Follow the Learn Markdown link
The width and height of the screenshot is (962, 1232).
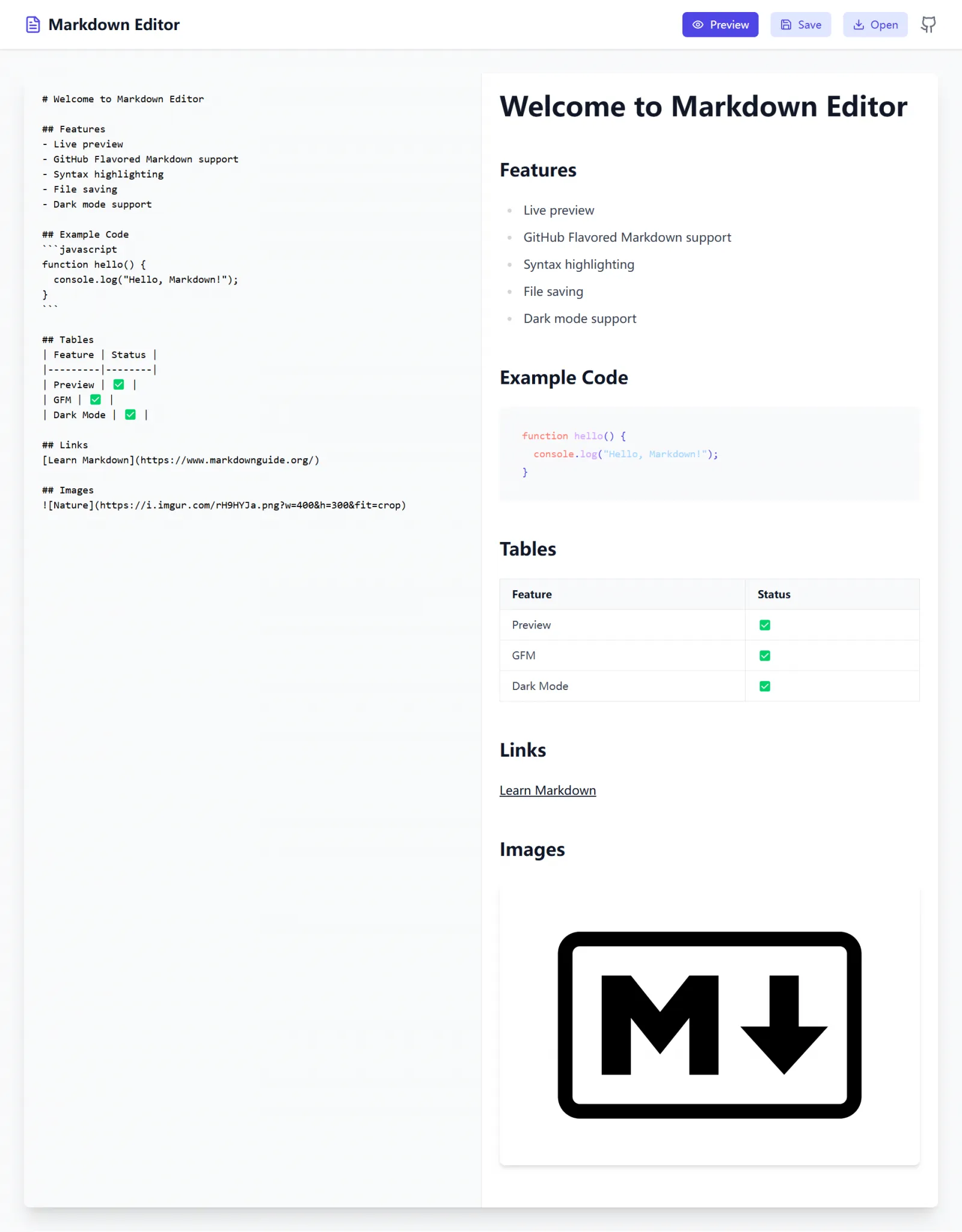pos(547,790)
